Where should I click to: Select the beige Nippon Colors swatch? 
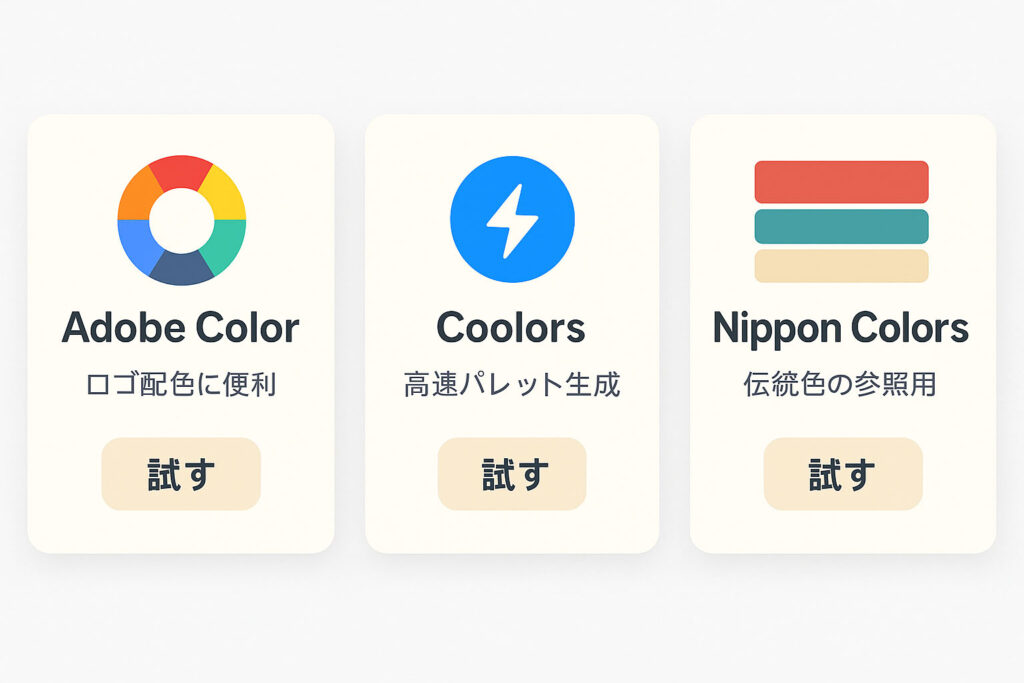pos(841,266)
